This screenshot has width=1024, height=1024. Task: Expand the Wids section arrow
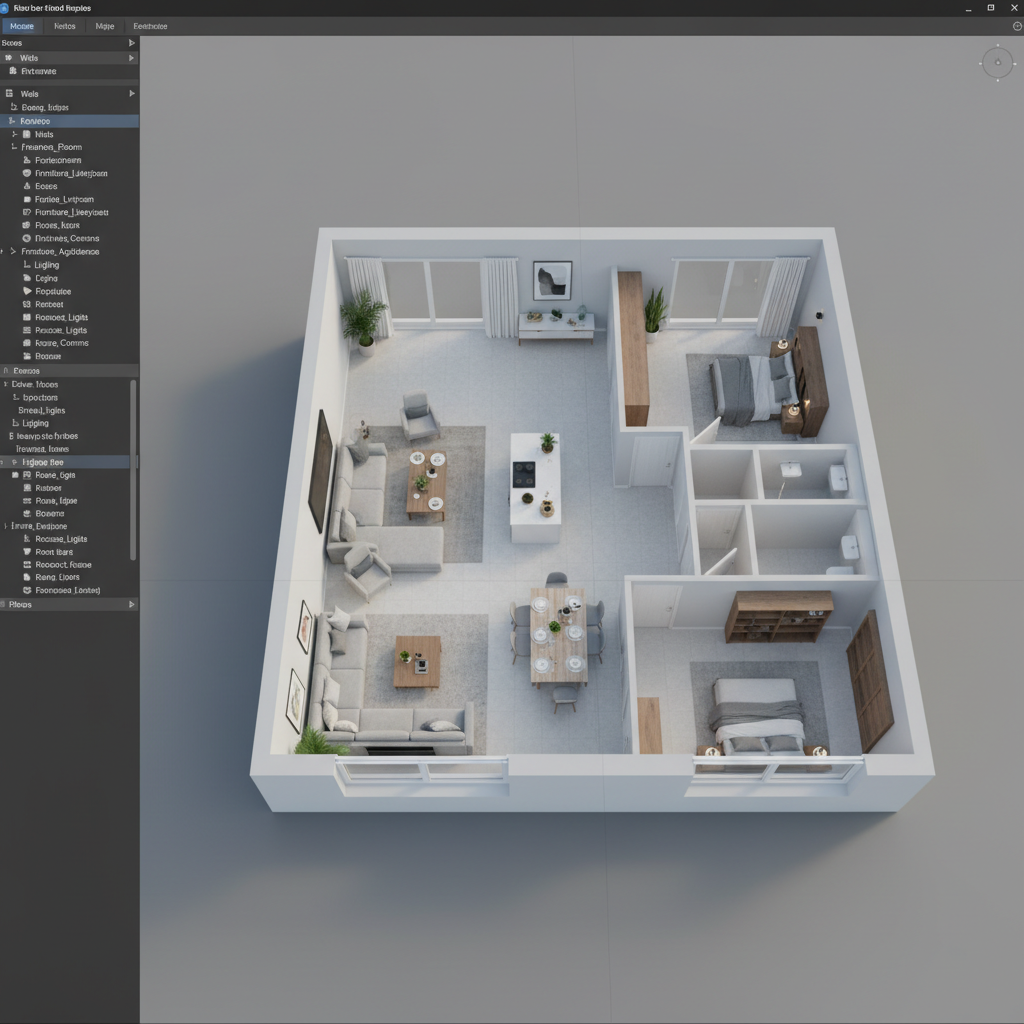pyautogui.click(x=131, y=58)
